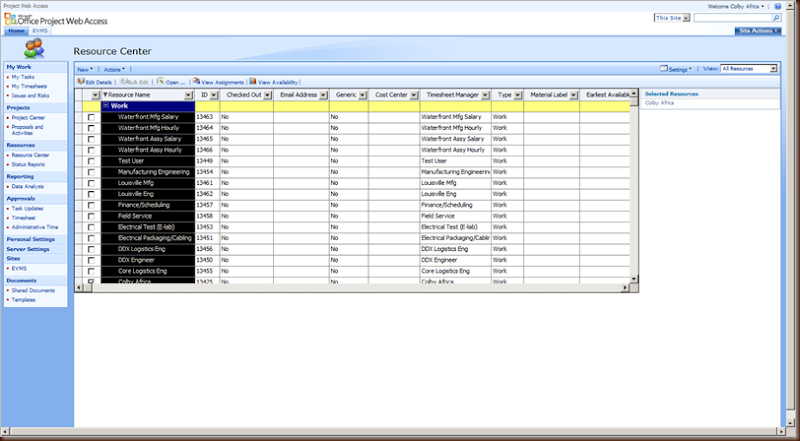
Task: Click into the site search field
Action: [733, 18]
